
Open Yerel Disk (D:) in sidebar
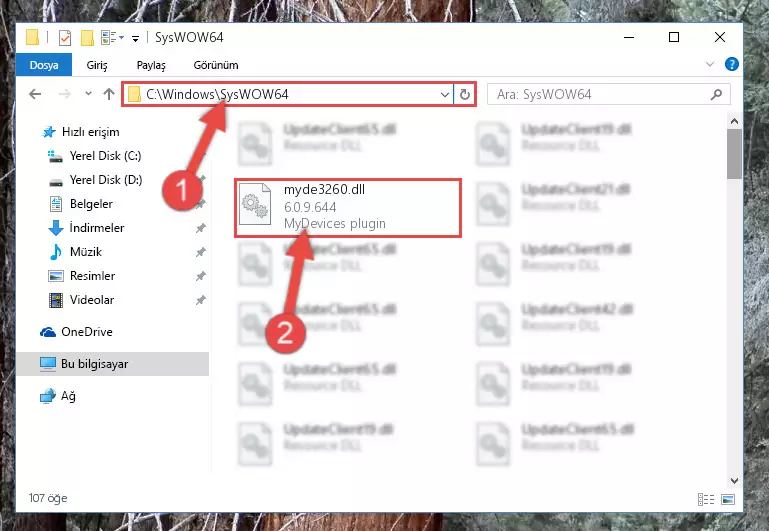[x=105, y=180]
